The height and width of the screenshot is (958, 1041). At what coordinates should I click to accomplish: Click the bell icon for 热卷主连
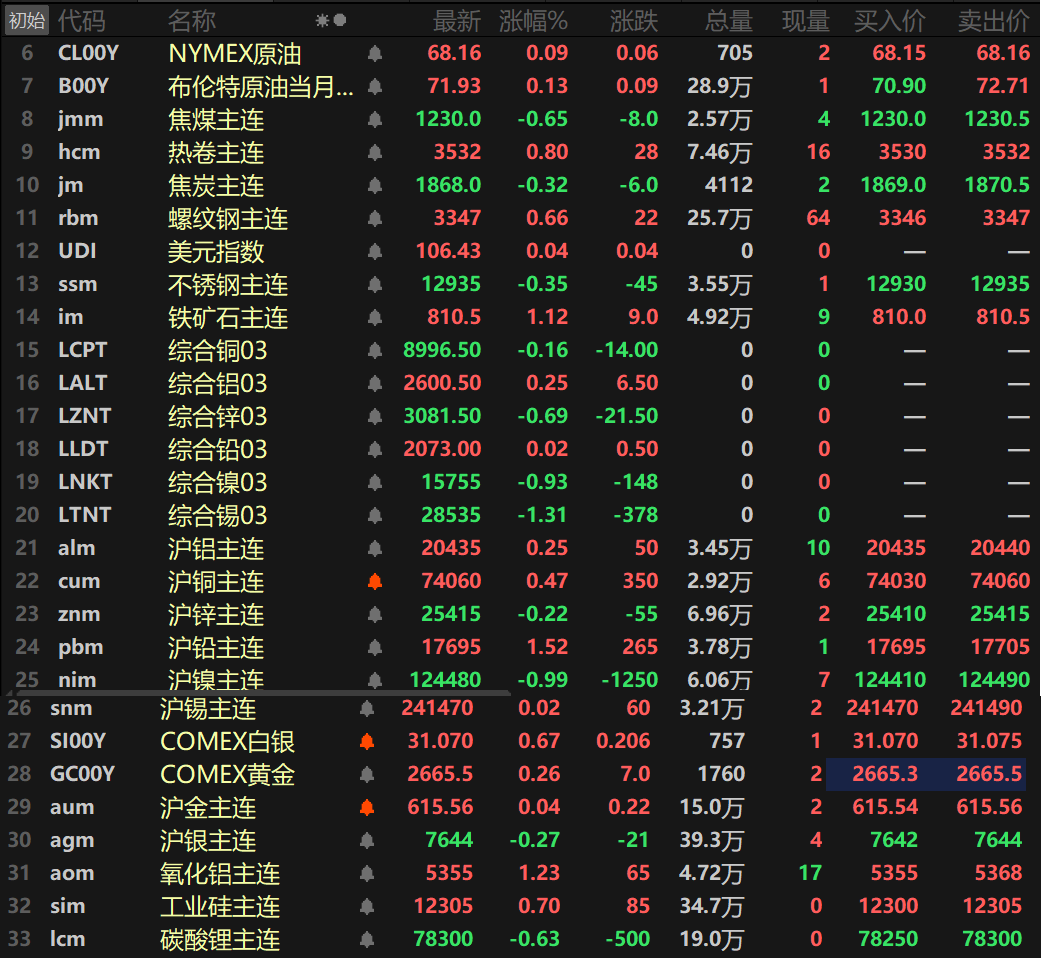tap(375, 152)
